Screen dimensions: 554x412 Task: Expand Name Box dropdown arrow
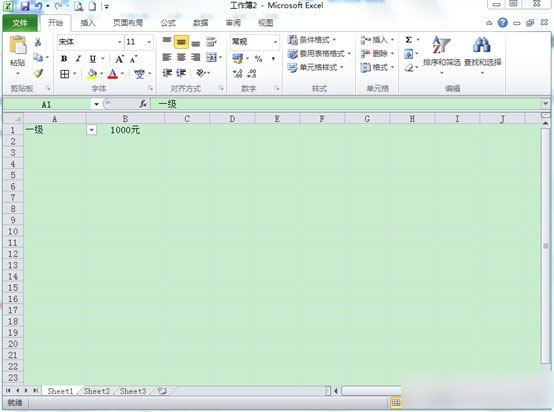click(x=96, y=104)
